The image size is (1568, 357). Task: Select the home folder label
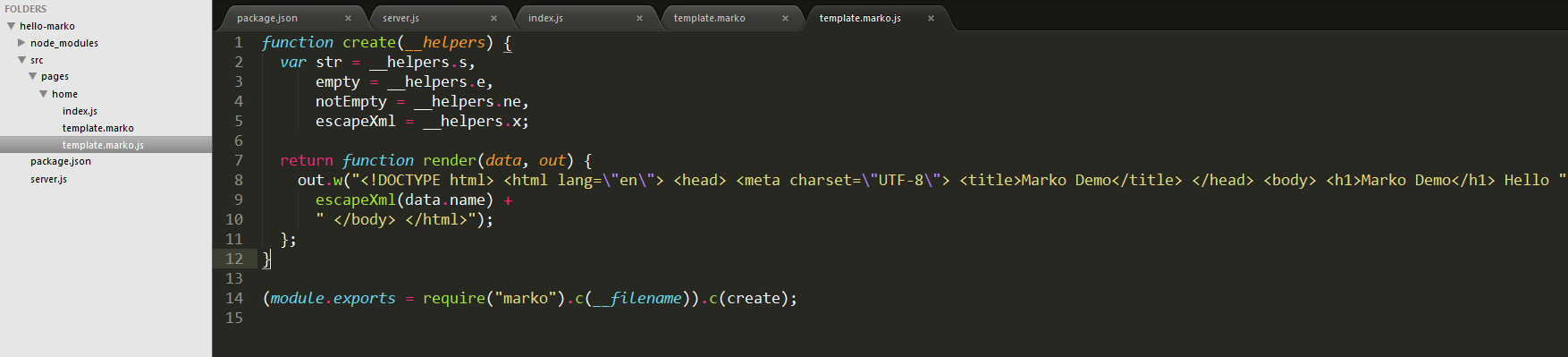click(x=64, y=94)
